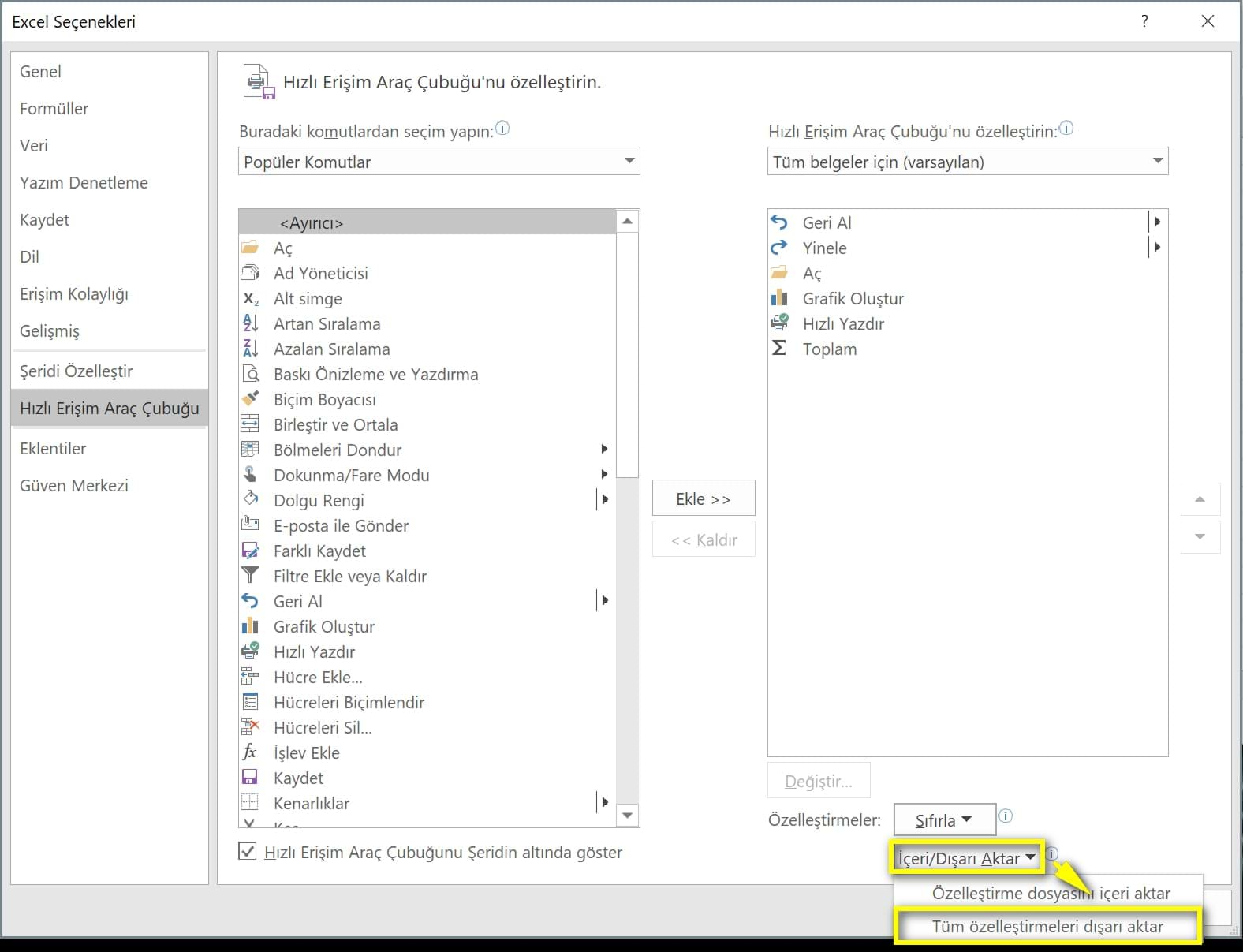Pick the İşlev Ekle fx icon
The width and height of the screenshot is (1243, 952).
[250, 752]
